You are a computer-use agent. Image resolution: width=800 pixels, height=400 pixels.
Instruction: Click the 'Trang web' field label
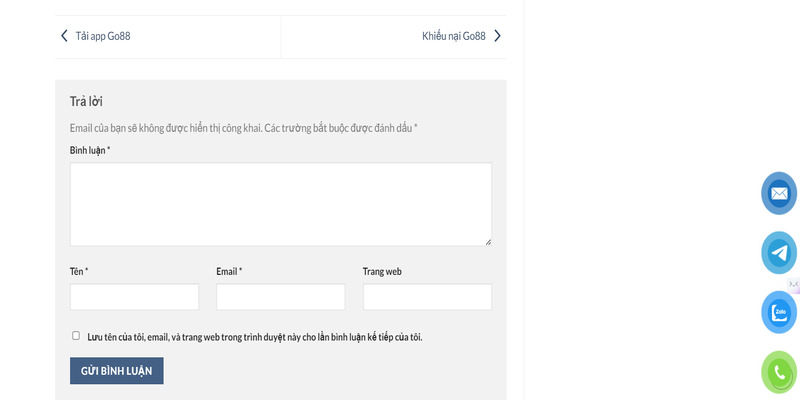(x=382, y=271)
